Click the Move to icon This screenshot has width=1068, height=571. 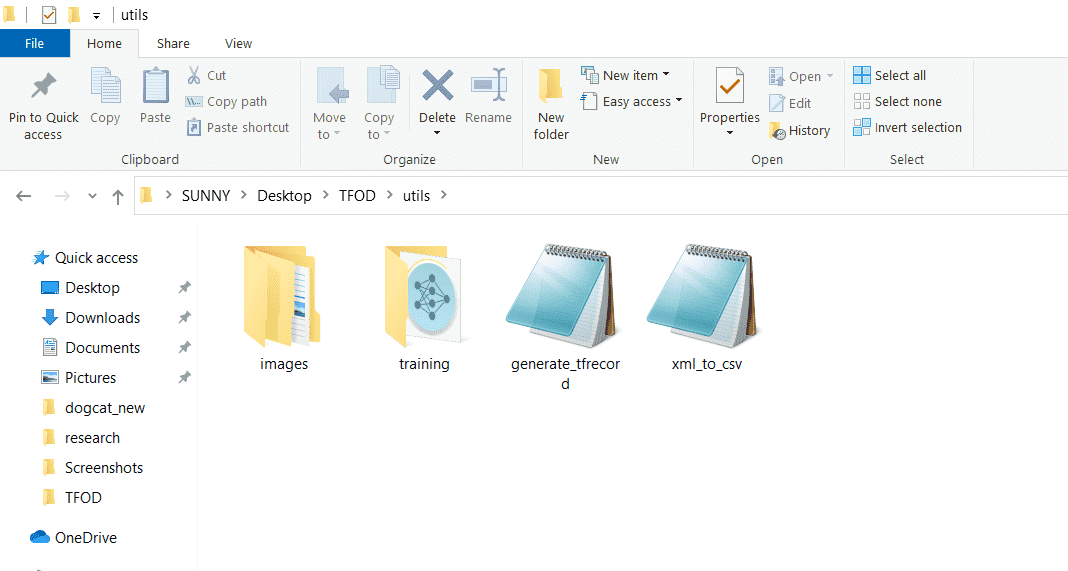point(332,86)
